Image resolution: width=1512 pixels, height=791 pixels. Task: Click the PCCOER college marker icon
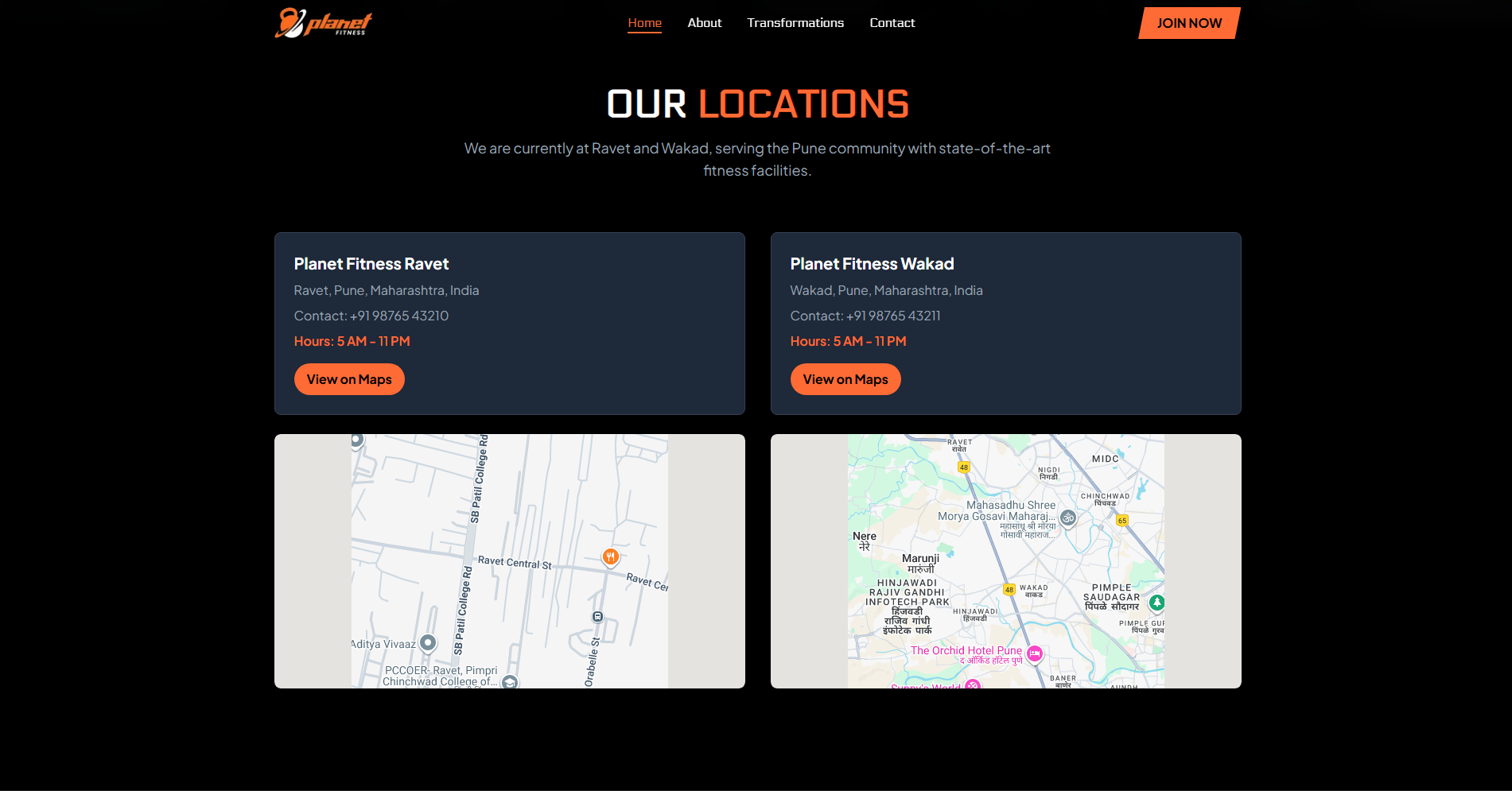510,681
